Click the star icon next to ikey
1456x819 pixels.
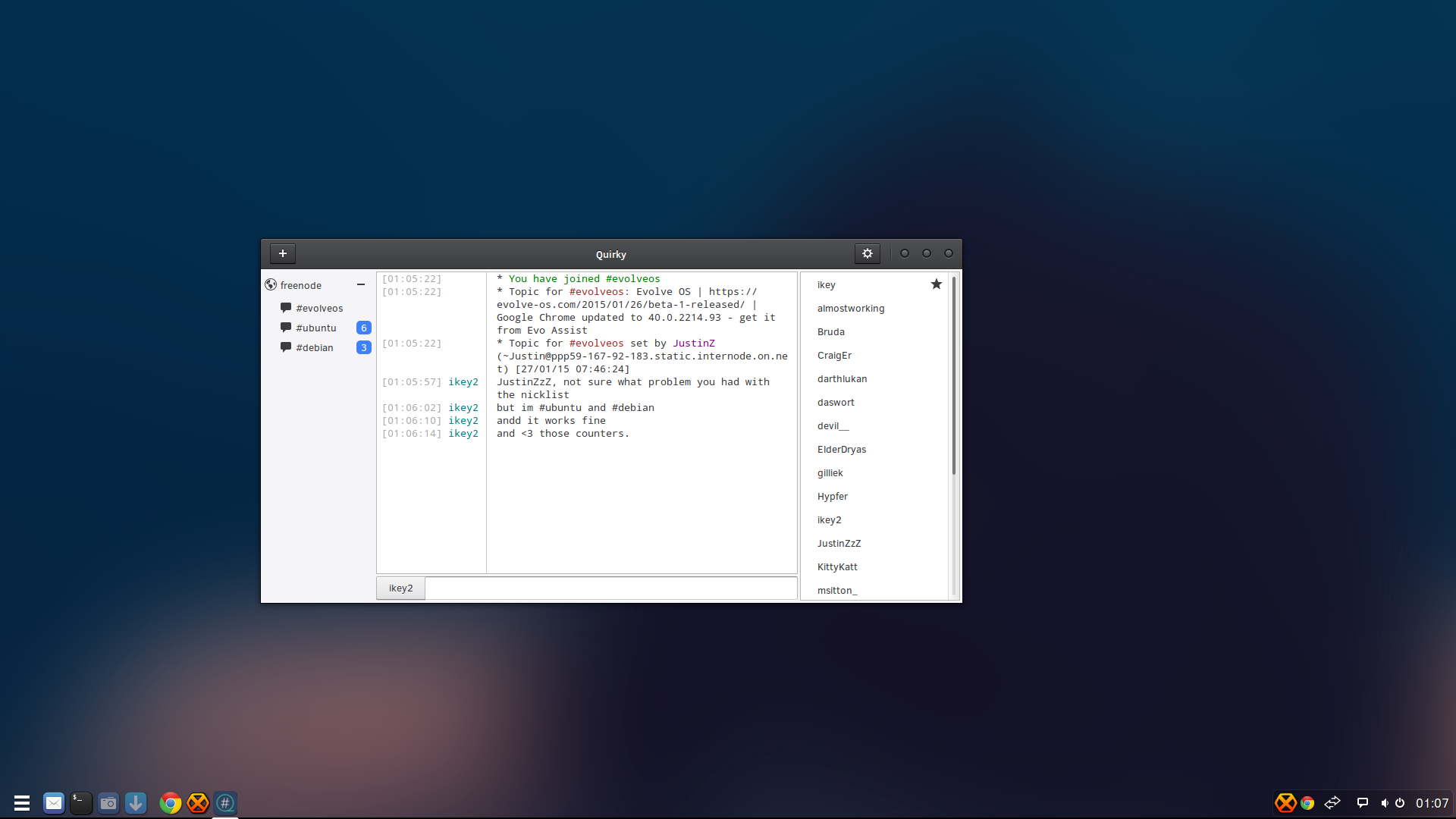pyautogui.click(x=937, y=284)
